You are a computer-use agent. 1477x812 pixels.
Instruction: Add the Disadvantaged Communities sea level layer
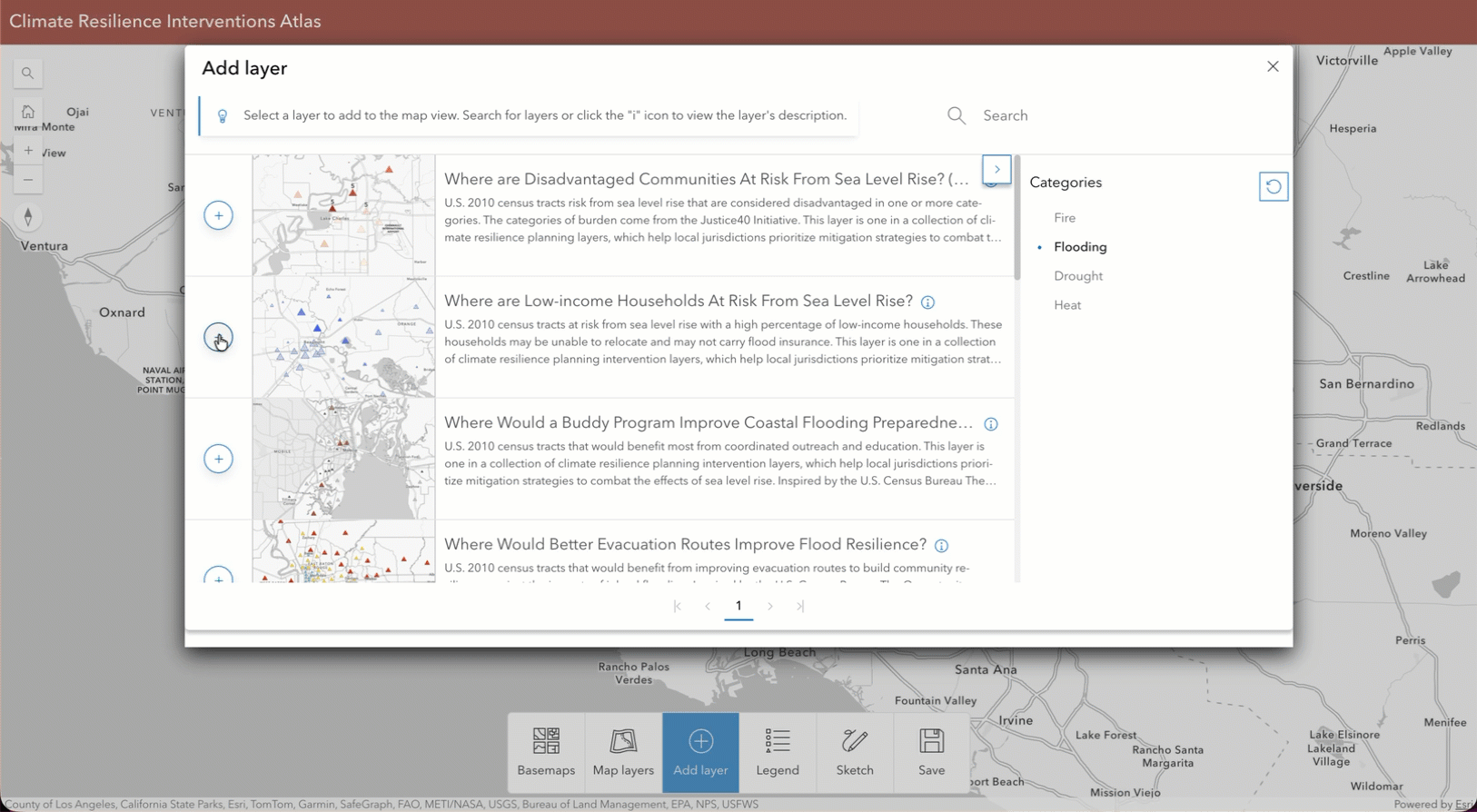click(x=218, y=215)
